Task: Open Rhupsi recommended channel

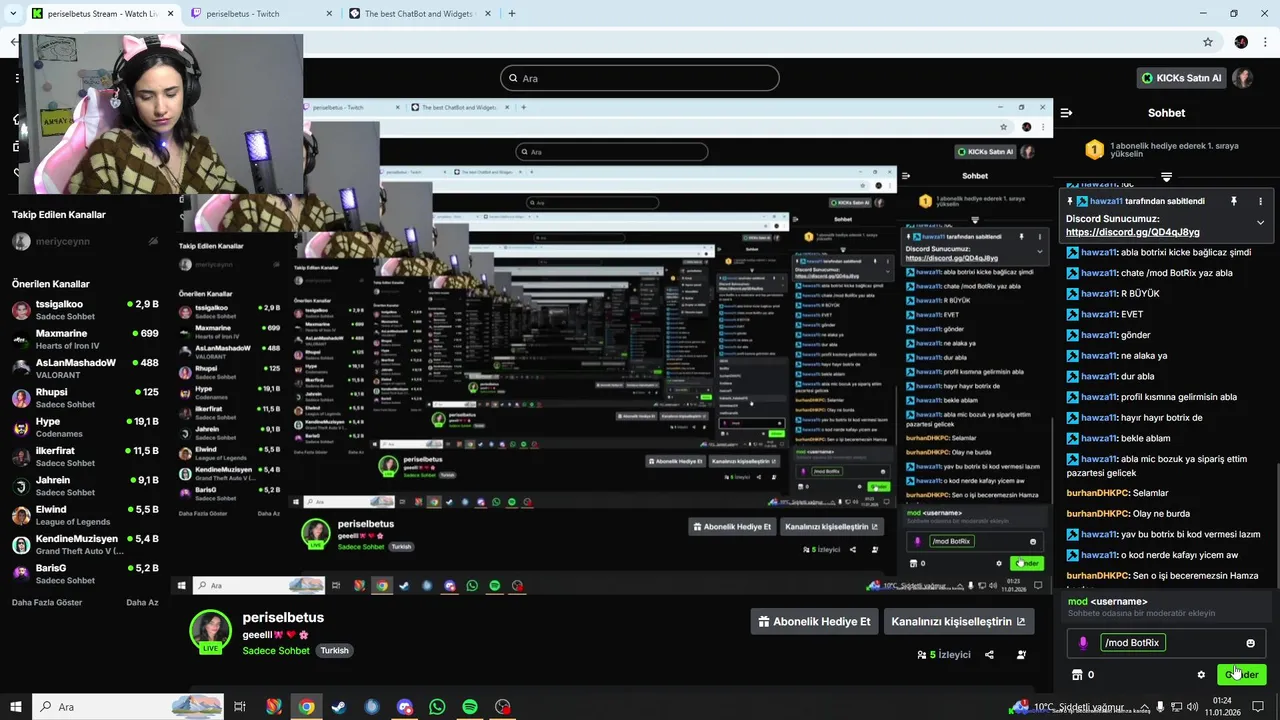Action: click(x=85, y=398)
